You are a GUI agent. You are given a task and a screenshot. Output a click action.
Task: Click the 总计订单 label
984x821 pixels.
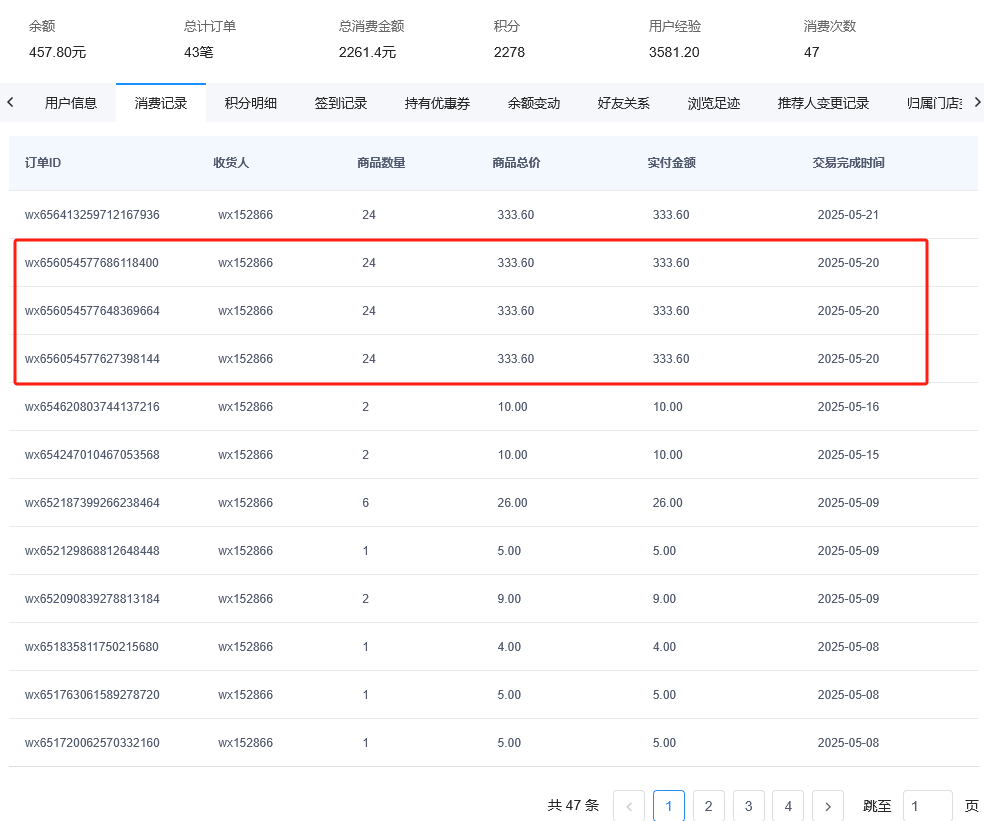click(210, 26)
